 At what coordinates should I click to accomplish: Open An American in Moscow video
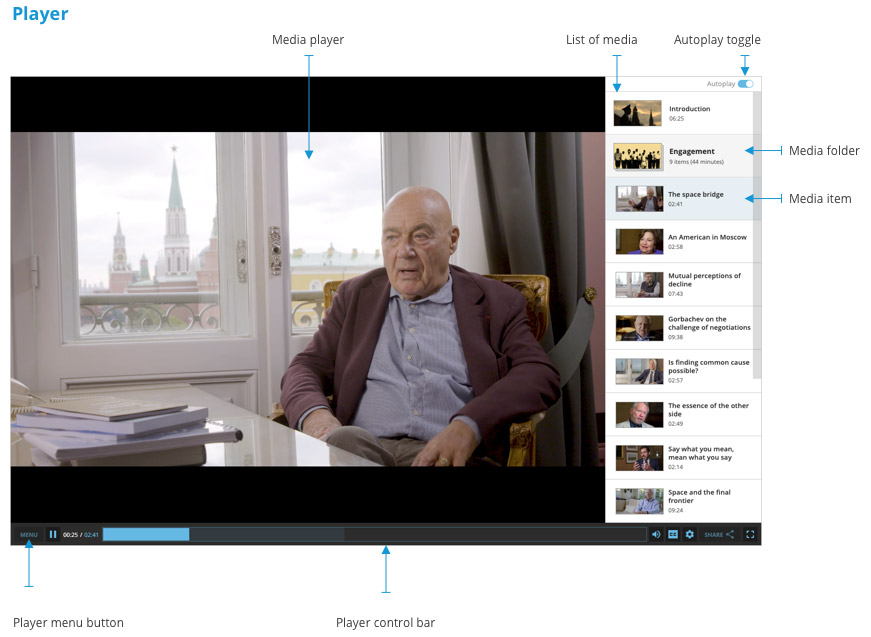(680, 241)
